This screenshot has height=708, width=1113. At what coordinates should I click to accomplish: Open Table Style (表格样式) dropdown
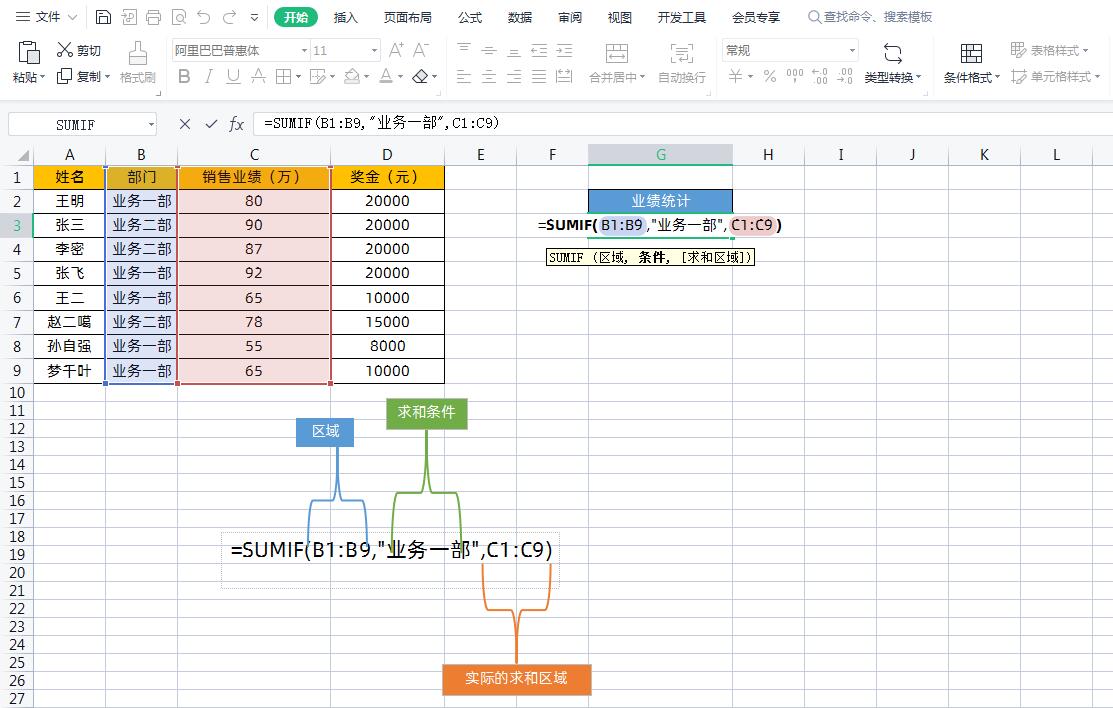(x=1049, y=50)
